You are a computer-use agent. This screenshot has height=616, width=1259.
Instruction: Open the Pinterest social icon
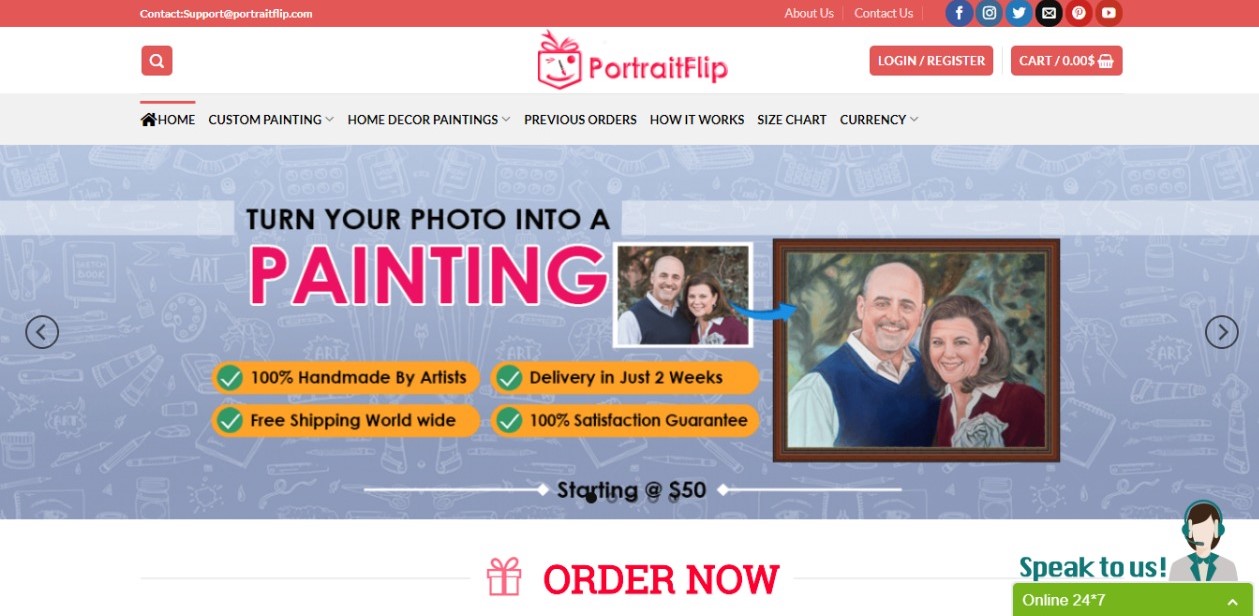1079,13
